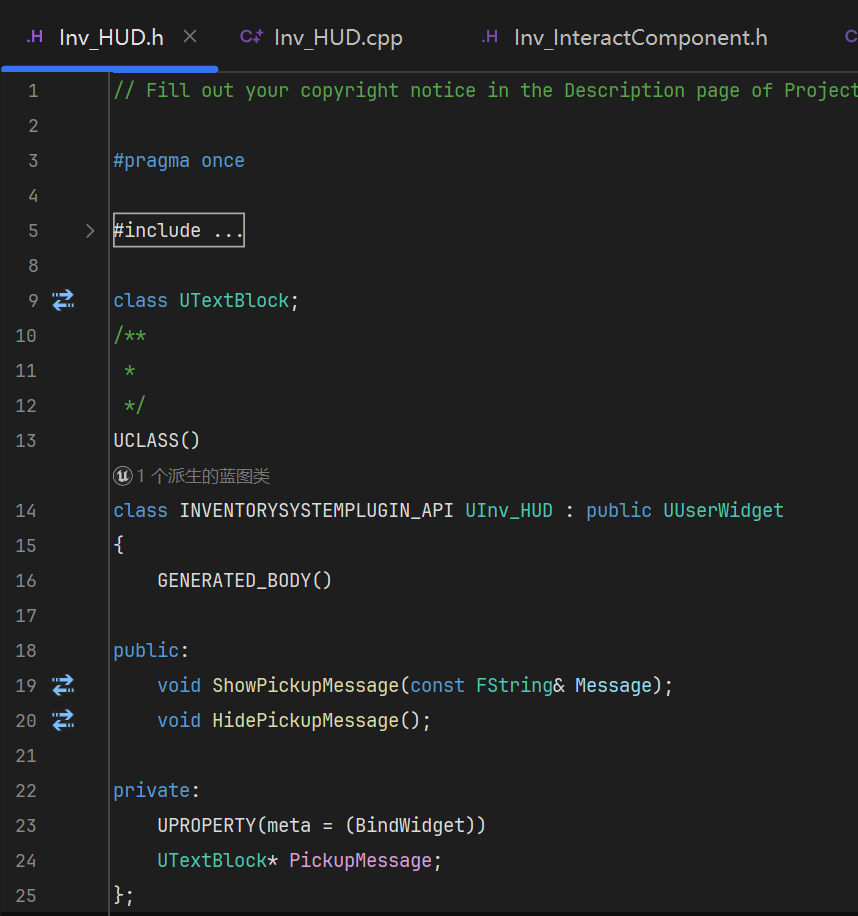Click the .H icon on Inv_InteractComponent.h tab
This screenshot has width=858, height=916.
pyautogui.click(x=489, y=37)
